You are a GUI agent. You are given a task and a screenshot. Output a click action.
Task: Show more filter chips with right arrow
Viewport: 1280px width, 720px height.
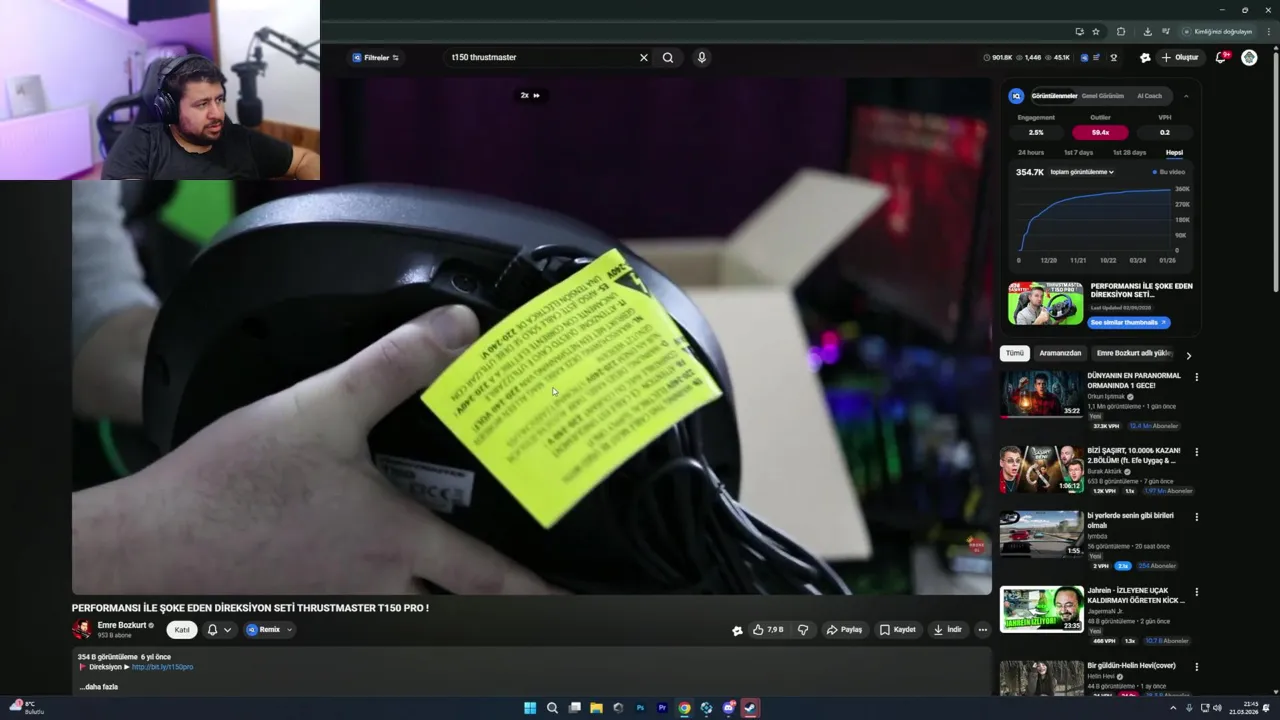pos(1188,355)
